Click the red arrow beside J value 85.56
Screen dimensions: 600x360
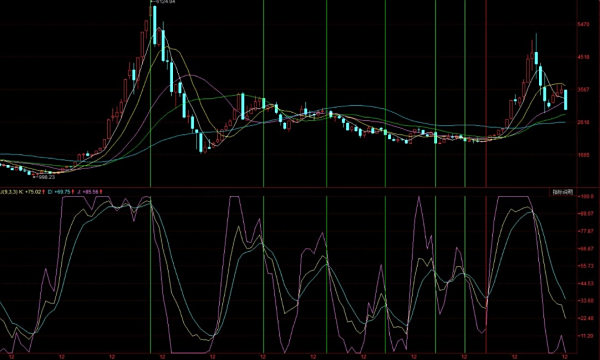(x=101, y=192)
